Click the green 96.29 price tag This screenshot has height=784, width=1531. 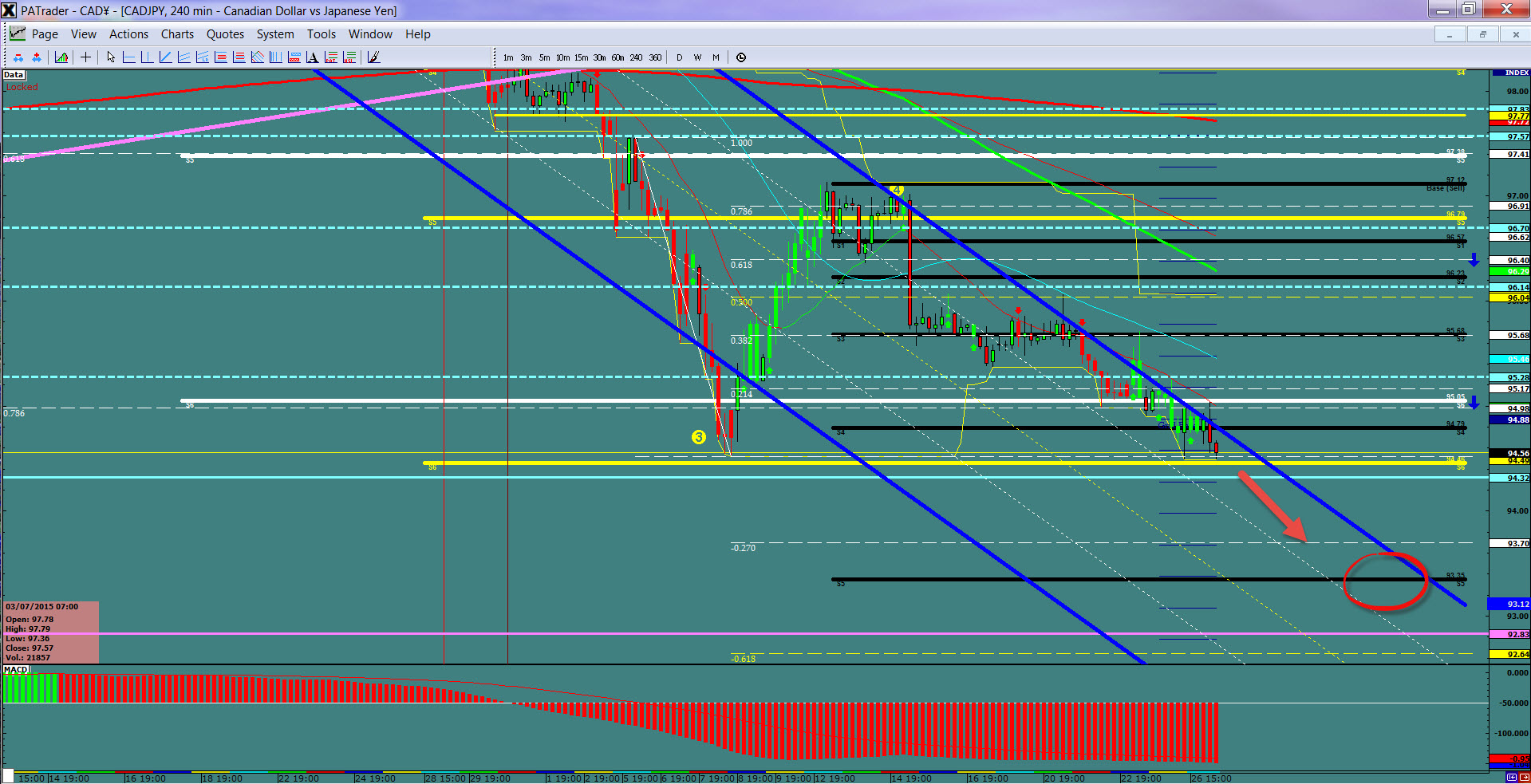click(x=1509, y=272)
